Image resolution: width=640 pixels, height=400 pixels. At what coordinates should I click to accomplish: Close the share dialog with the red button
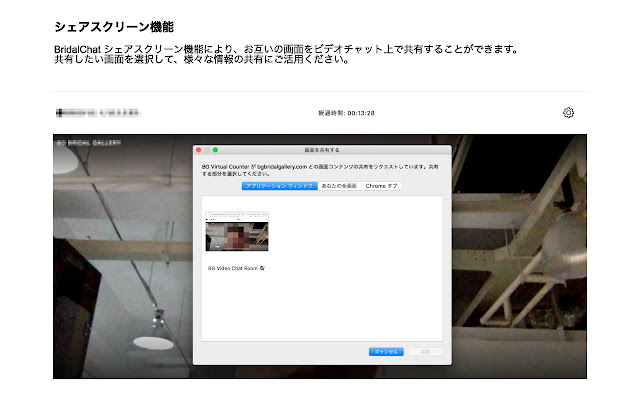coord(199,150)
